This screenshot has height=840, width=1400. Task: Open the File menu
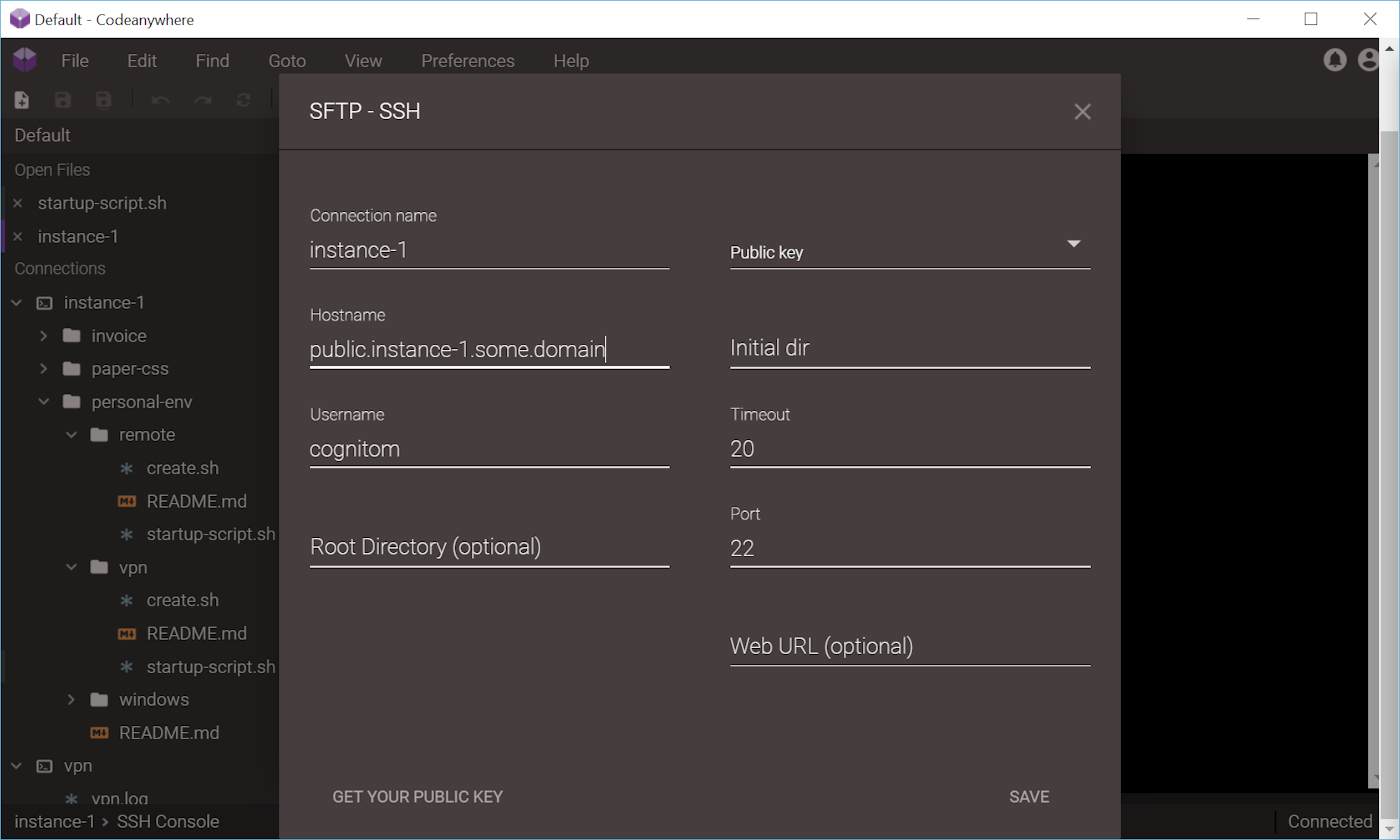[x=75, y=61]
